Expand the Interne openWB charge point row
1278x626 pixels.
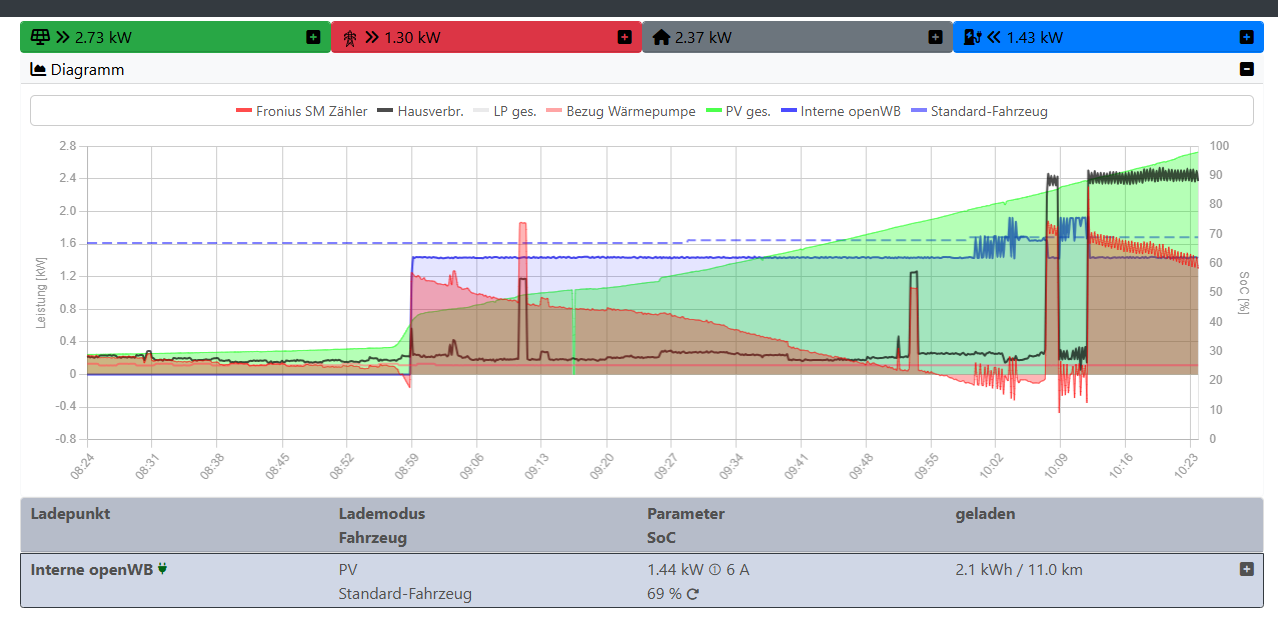pos(1246,569)
